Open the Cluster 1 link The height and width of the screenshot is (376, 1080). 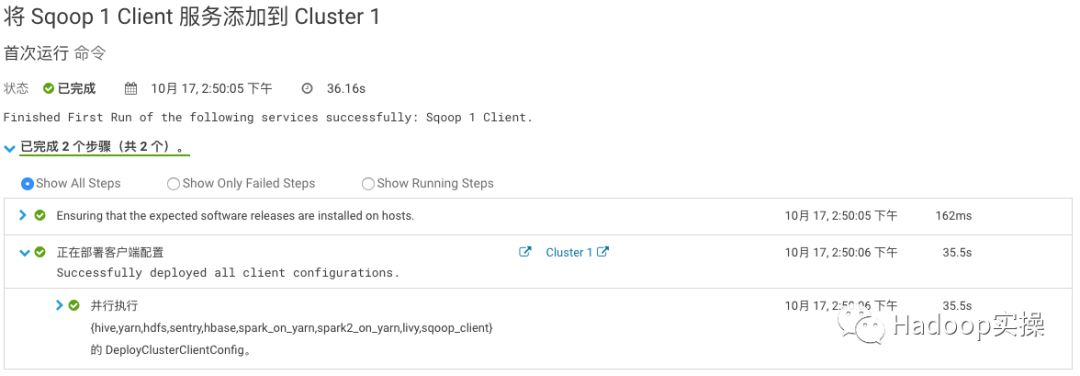(569, 253)
